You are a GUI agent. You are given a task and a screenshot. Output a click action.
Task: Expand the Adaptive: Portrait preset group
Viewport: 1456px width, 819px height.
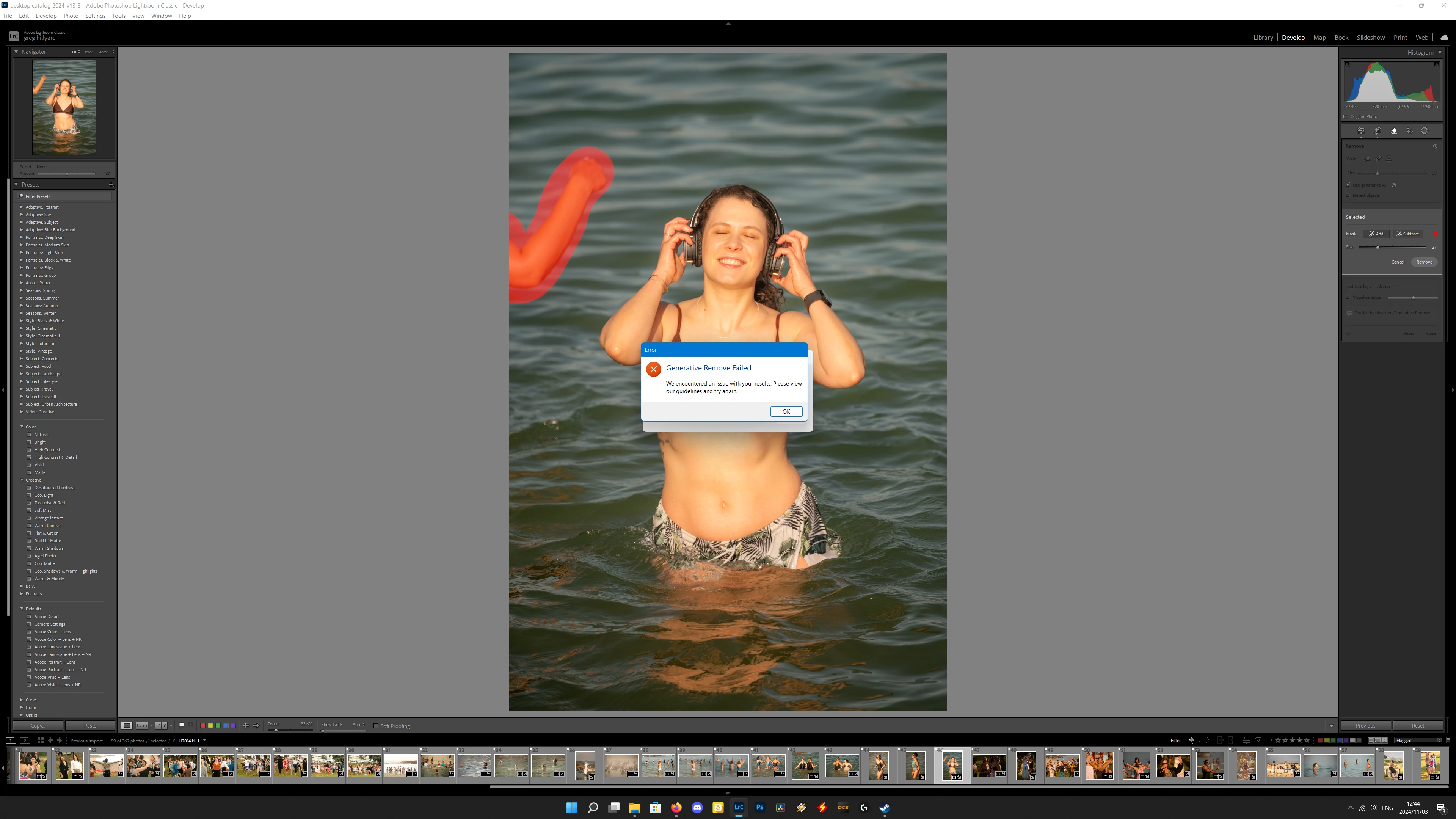point(22,207)
